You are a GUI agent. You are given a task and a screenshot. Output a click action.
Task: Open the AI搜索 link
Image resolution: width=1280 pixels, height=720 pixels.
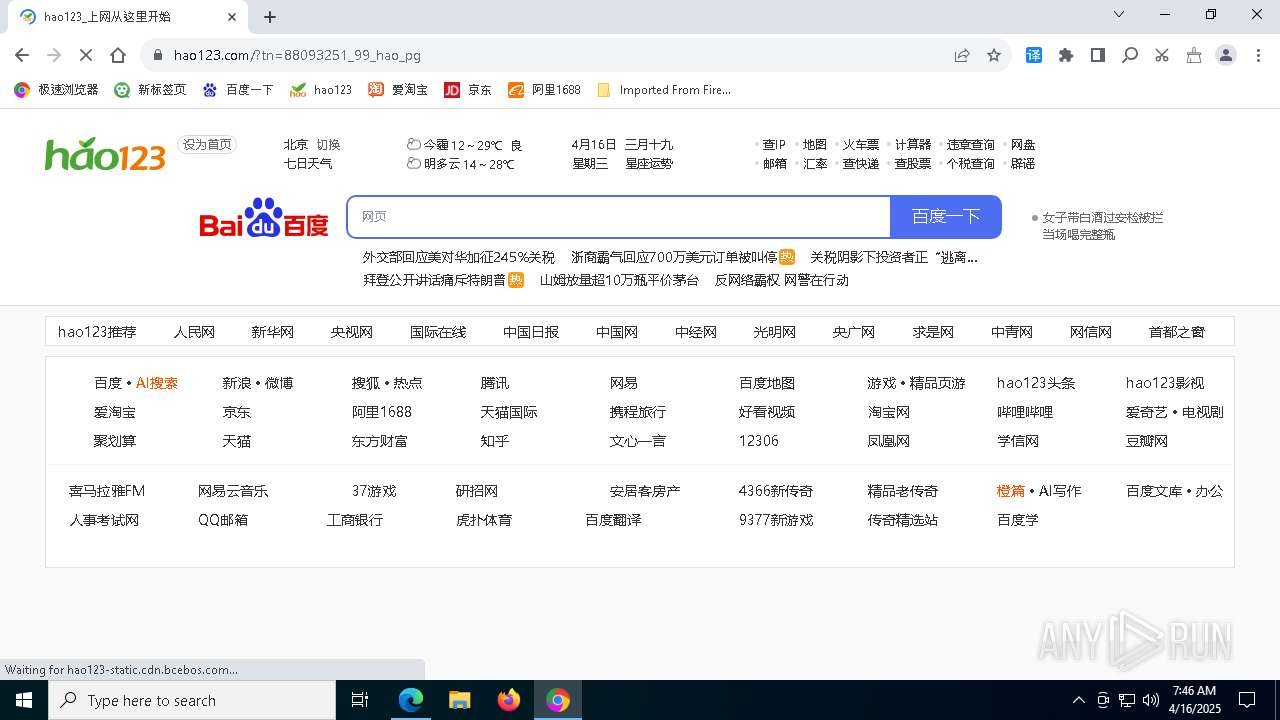157,383
